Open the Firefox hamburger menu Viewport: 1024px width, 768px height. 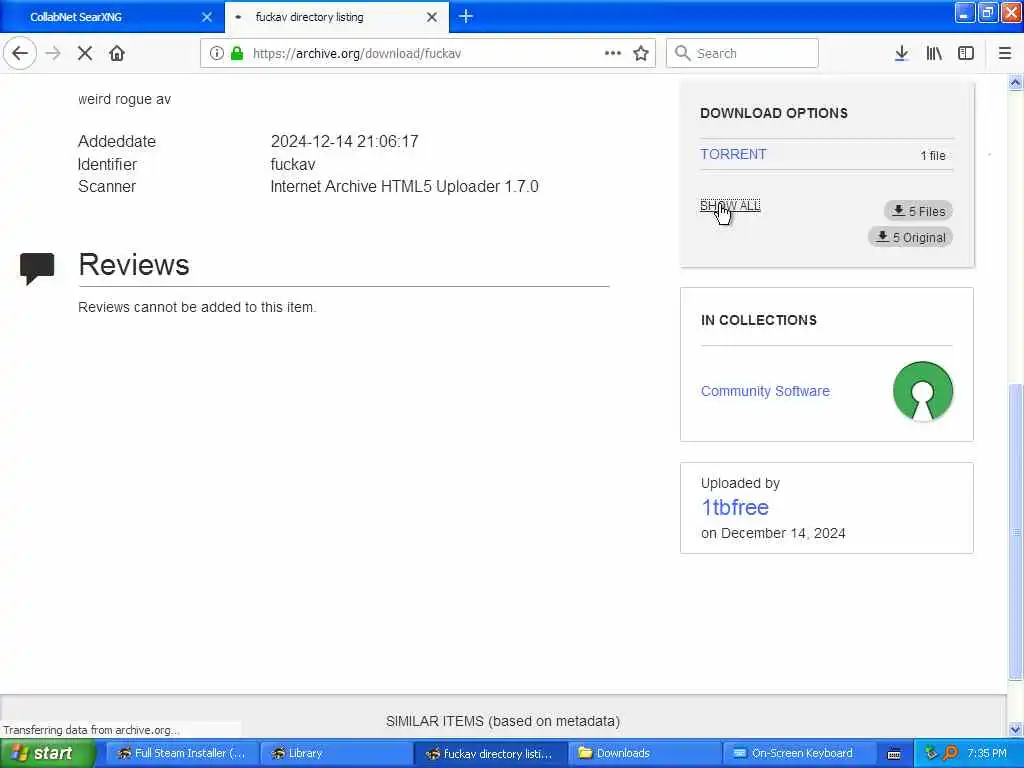pyautogui.click(x=1005, y=54)
